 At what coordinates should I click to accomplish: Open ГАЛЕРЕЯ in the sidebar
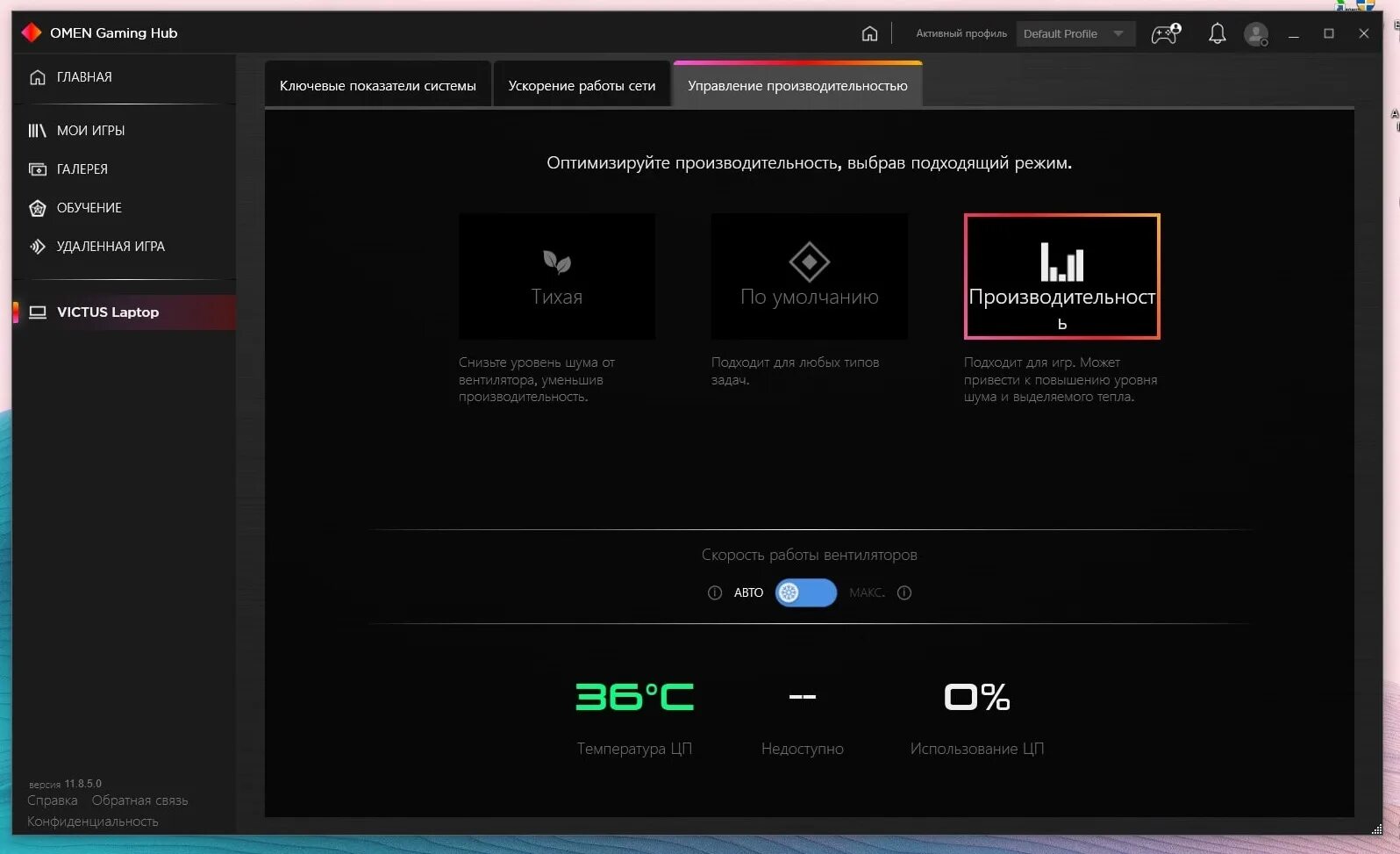[x=124, y=169]
